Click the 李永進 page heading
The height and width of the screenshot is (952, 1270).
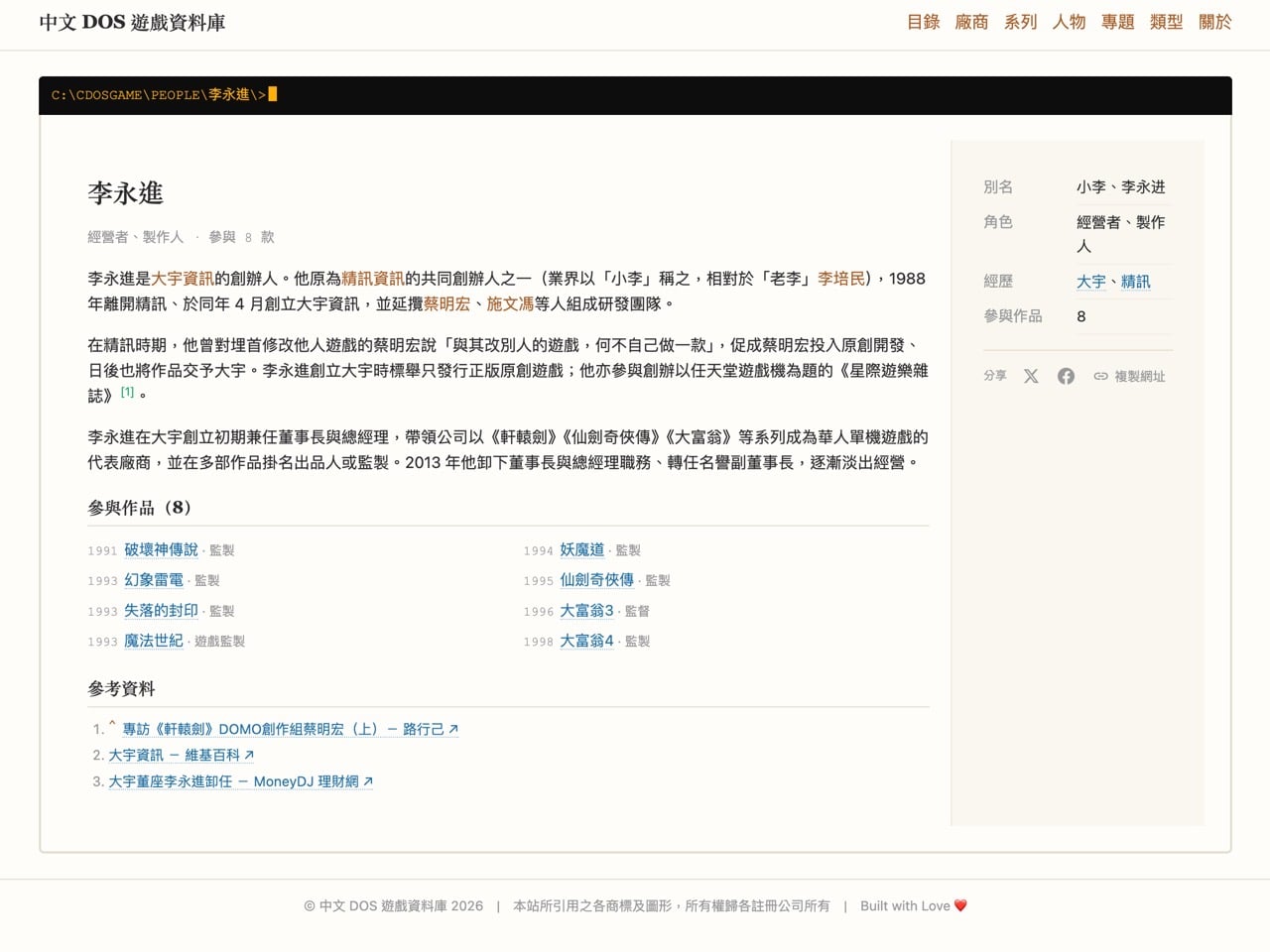[125, 193]
